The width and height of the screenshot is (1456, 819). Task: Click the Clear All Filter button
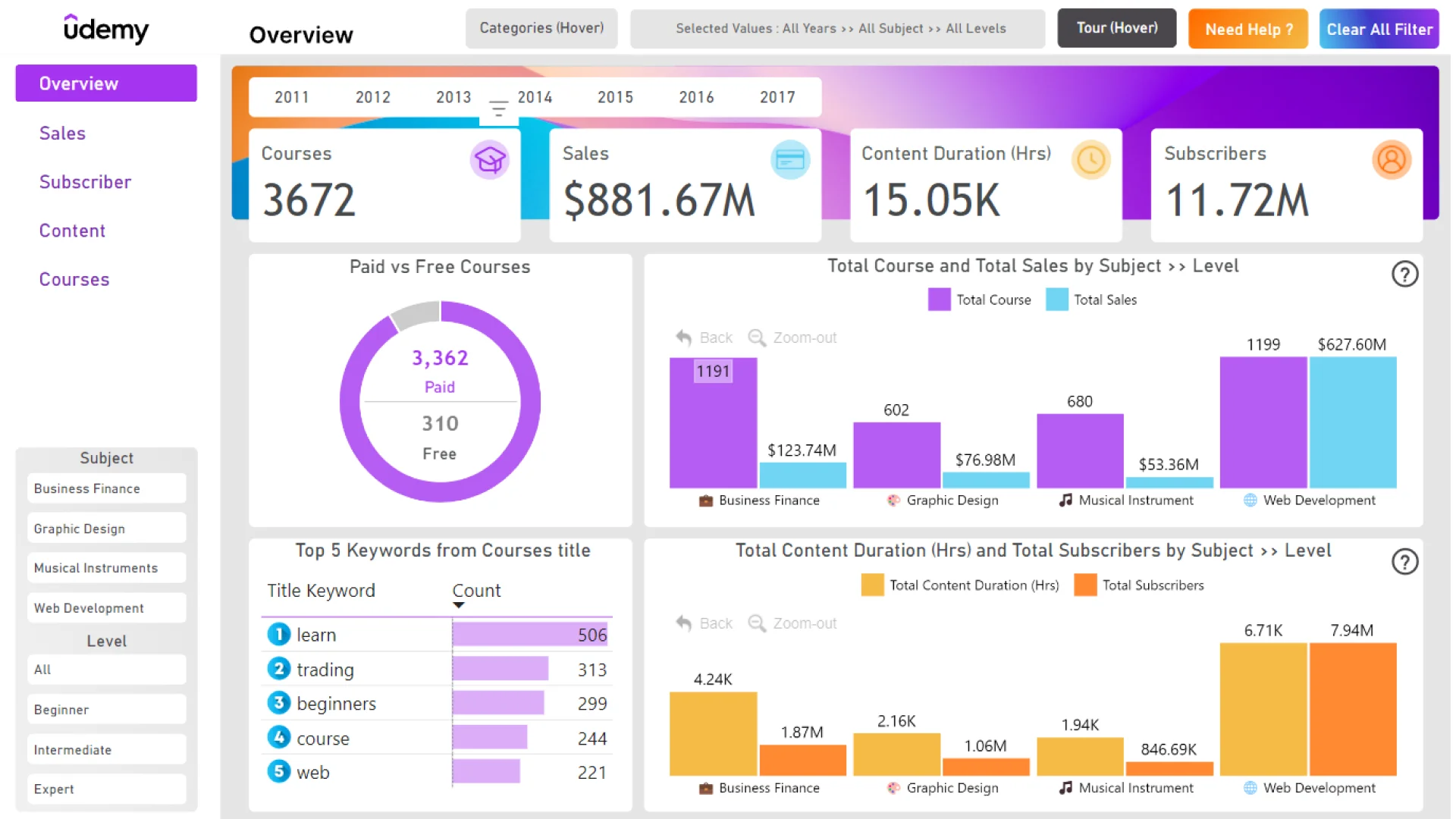coord(1379,29)
